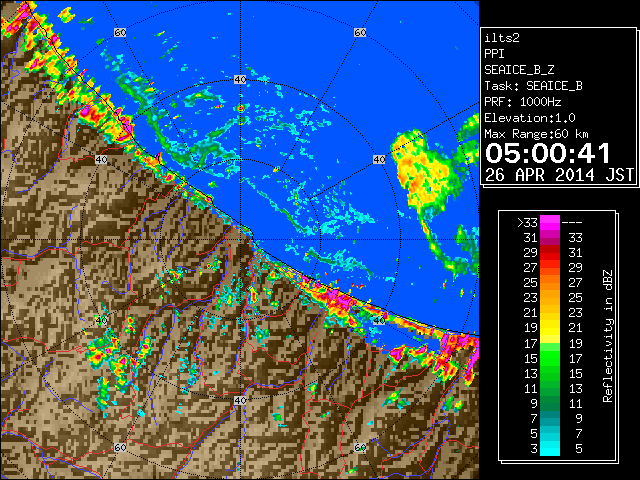Select the "PPI" scan type label
Image resolution: width=640 pixels, height=480 pixels.
point(494,54)
